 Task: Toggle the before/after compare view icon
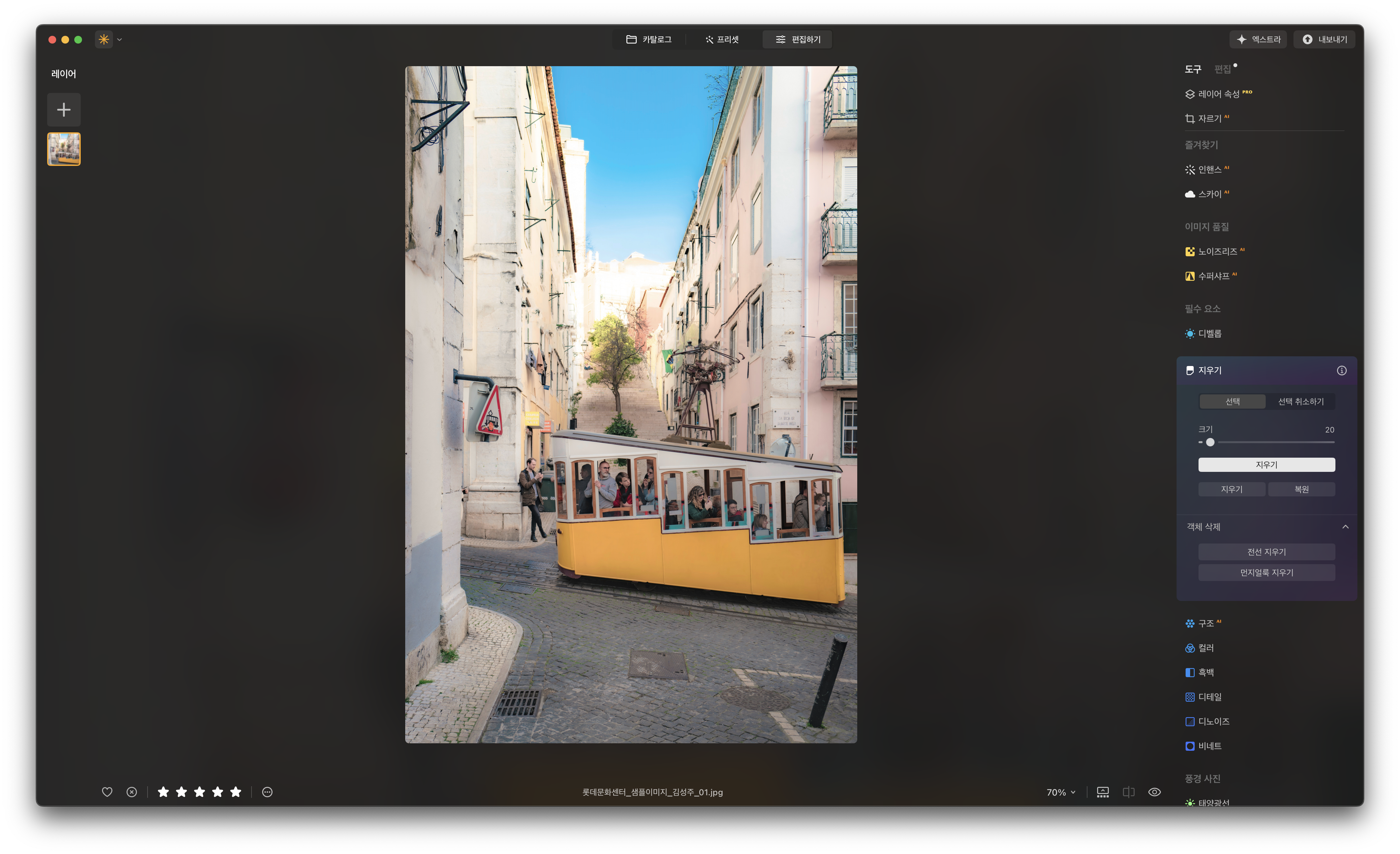tap(1128, 791)
